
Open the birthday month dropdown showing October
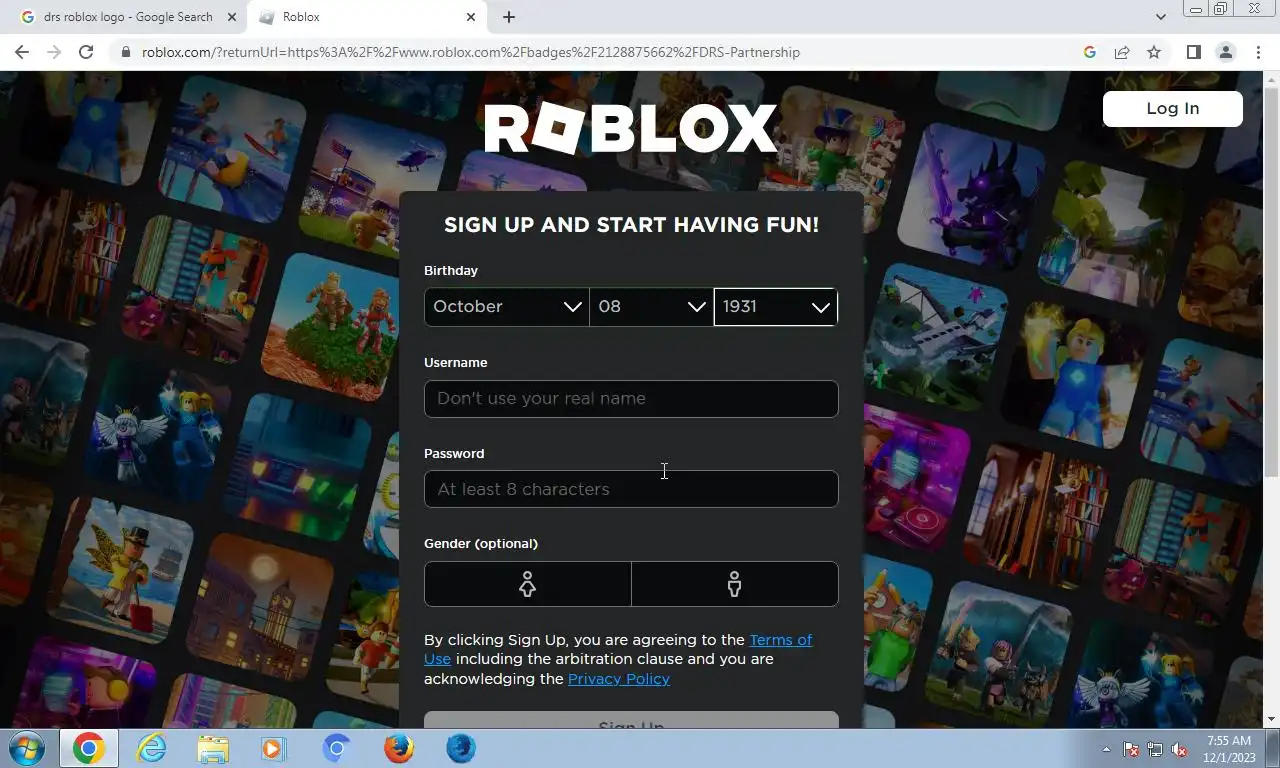[x=506, y=307]
